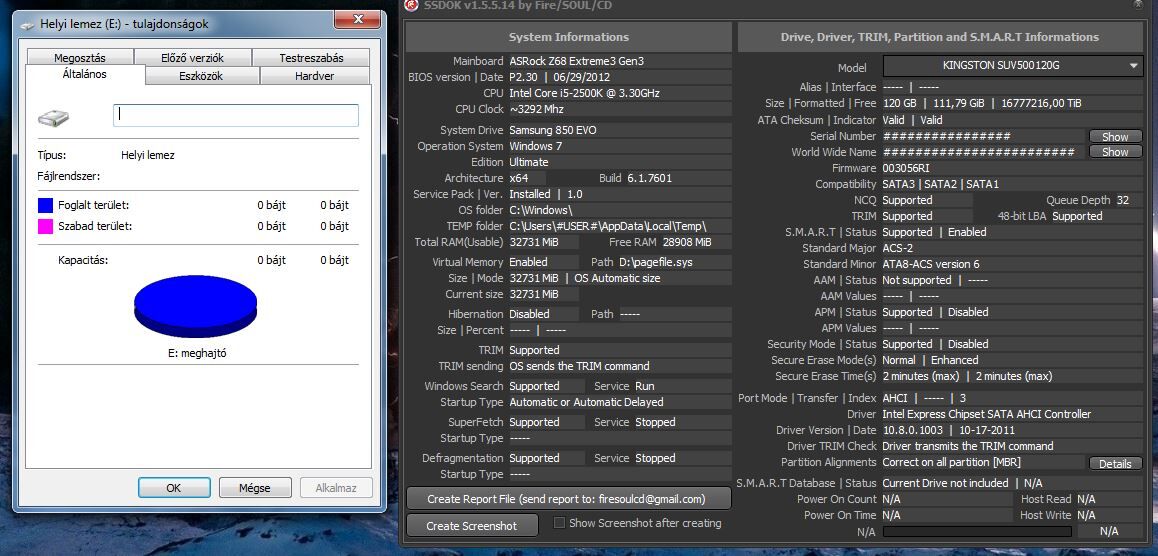
Task: Click the Compatibility value SATA3 | SATA2 | SATA1
Action: [x=940, y=184]
